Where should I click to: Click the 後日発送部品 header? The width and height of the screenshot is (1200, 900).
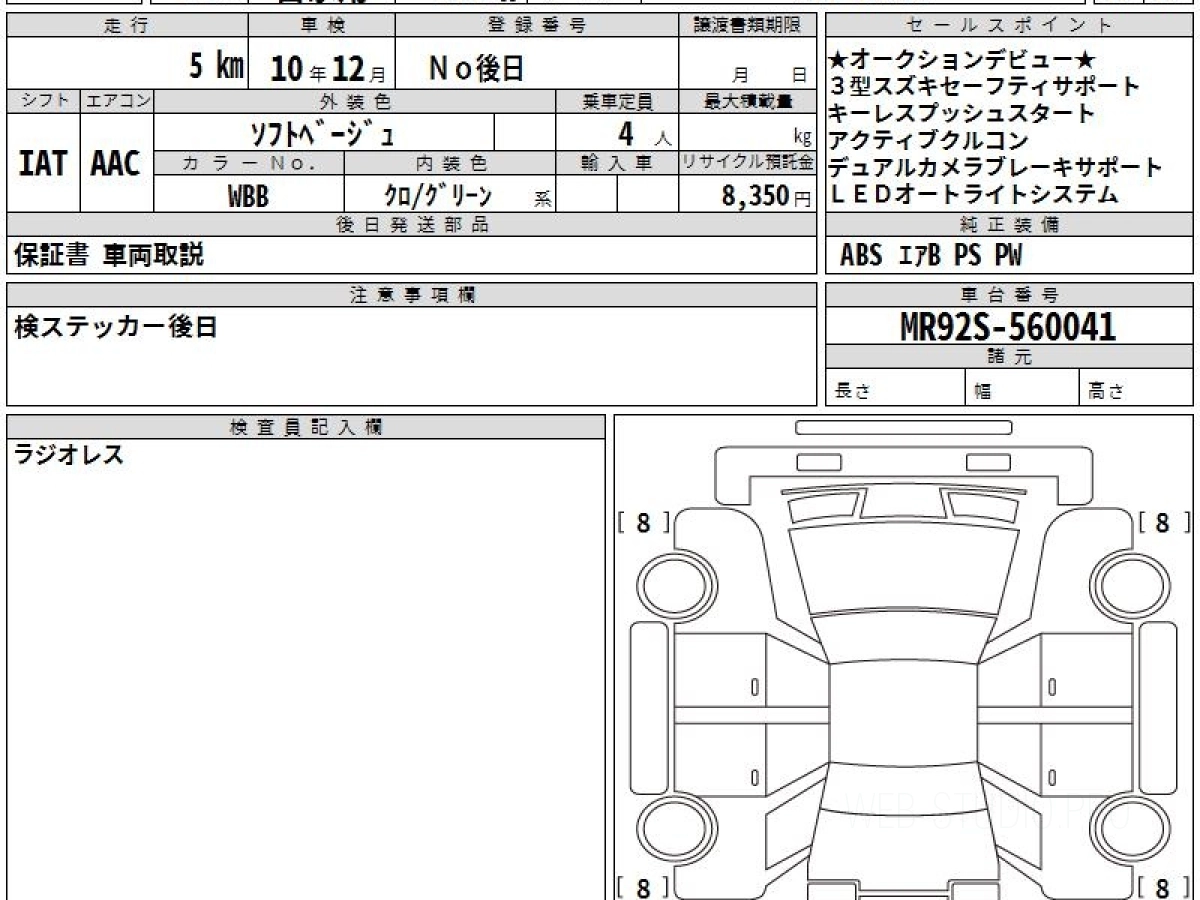[411, 225]
